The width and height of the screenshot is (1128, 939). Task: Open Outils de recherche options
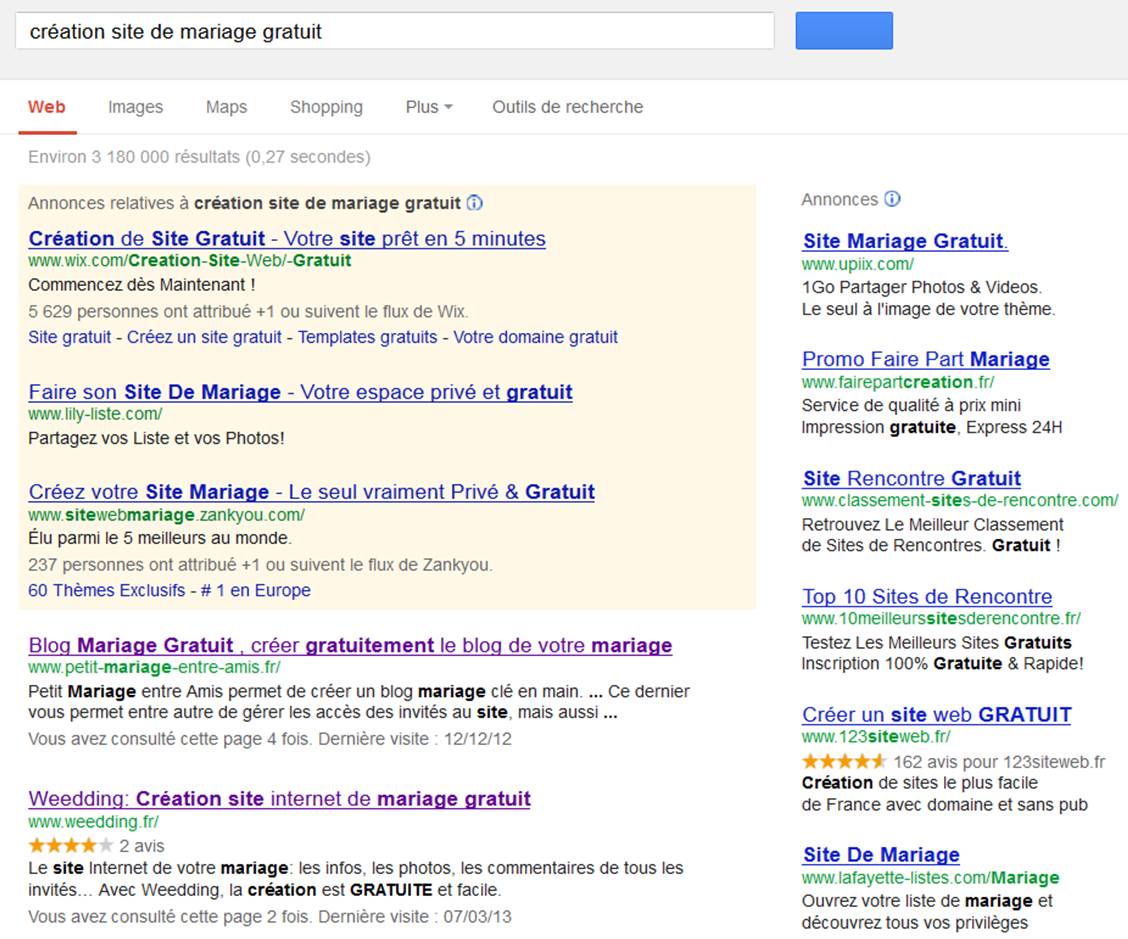(567, 107)
